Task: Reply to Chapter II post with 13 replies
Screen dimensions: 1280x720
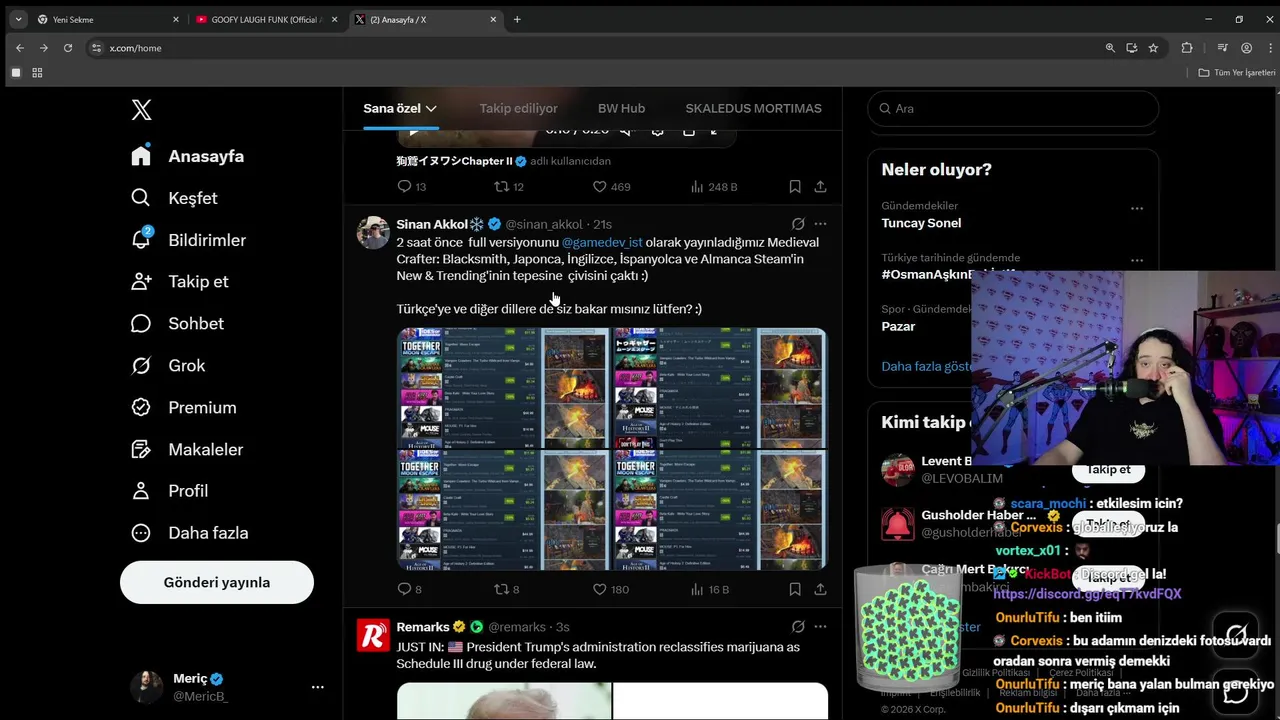Action: pos(411,187)
